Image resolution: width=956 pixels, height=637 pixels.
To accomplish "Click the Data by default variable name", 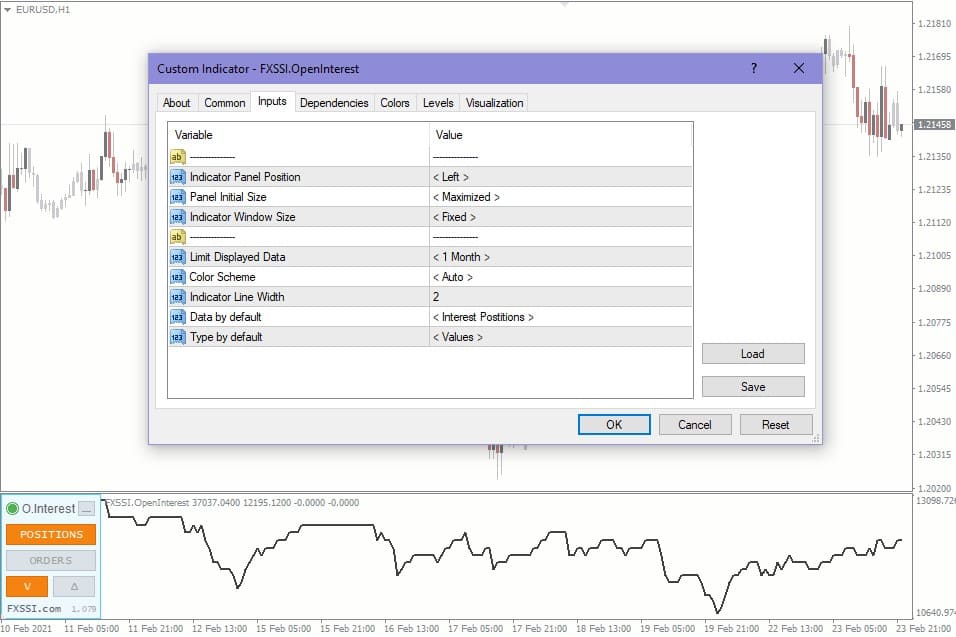I will (x=226, y=317).
